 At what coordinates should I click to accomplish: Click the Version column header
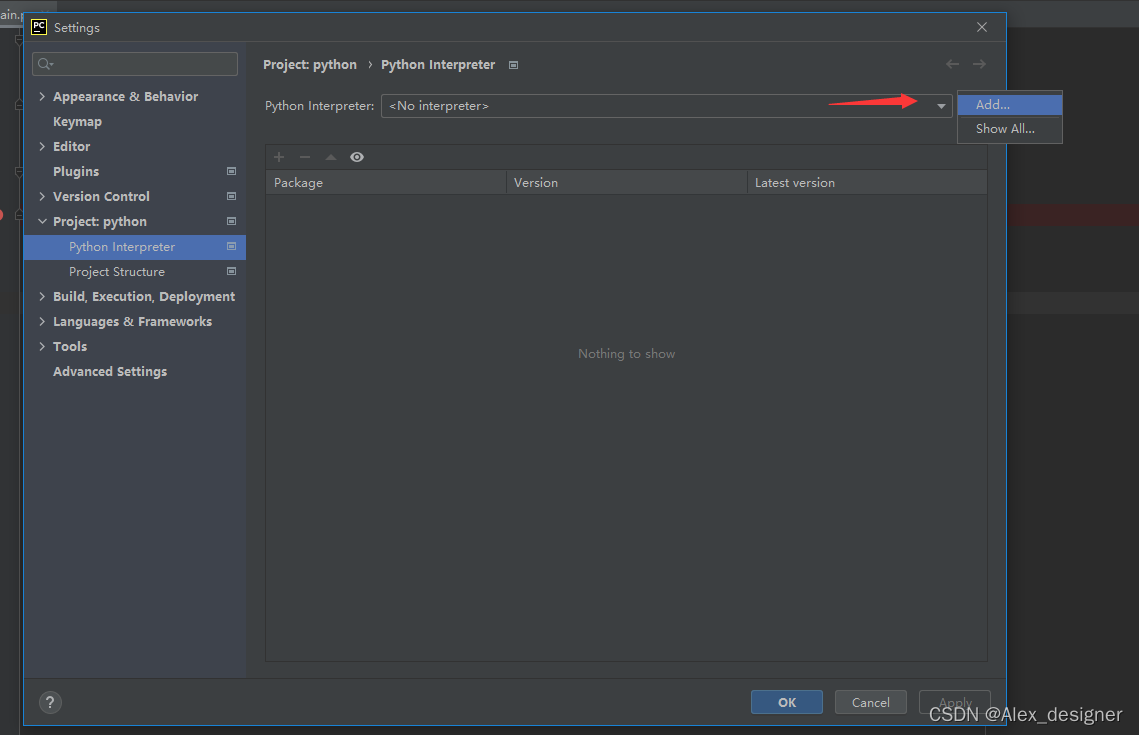(626, 182)
